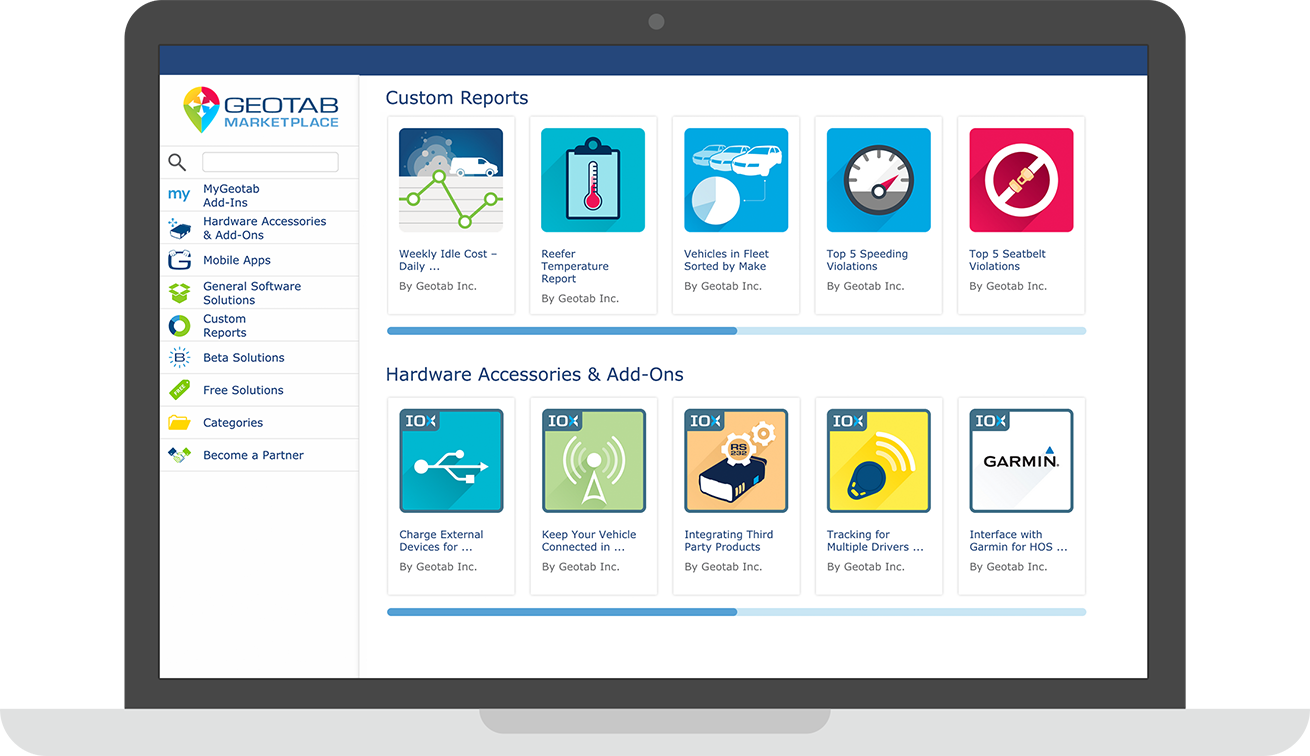Click 'Keep Your Vehicle Connected in ...' title

589,541
